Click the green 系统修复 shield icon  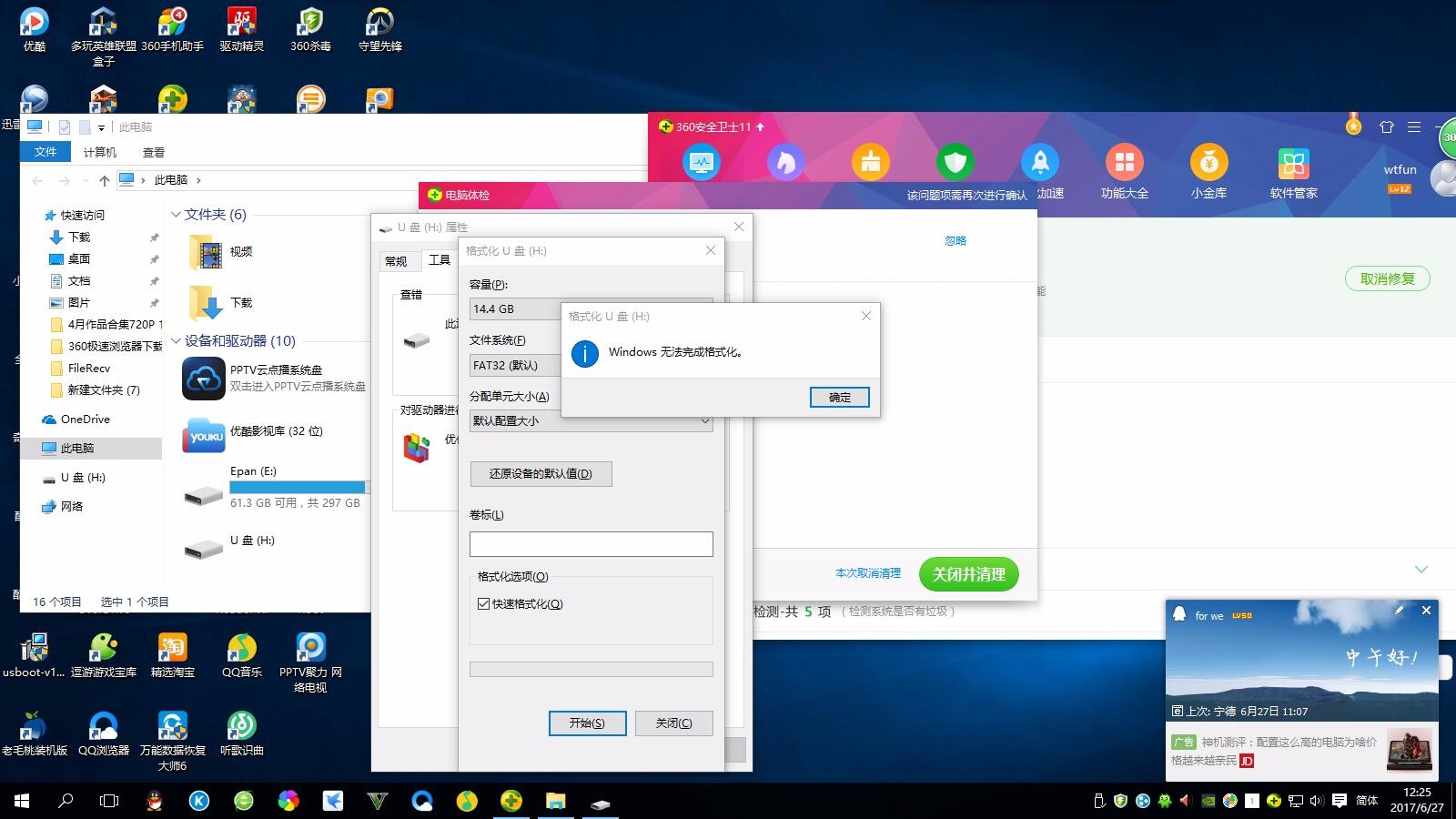point(955,161)
